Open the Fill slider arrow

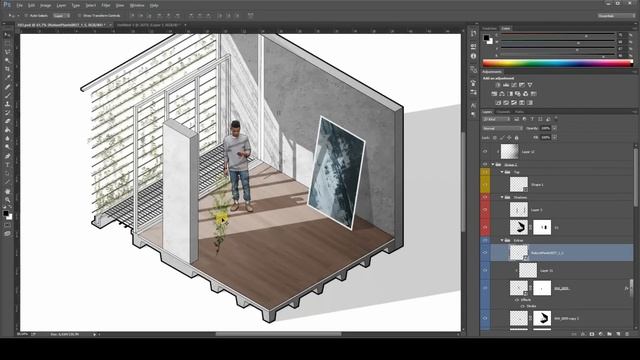click(x=554, y=138)
